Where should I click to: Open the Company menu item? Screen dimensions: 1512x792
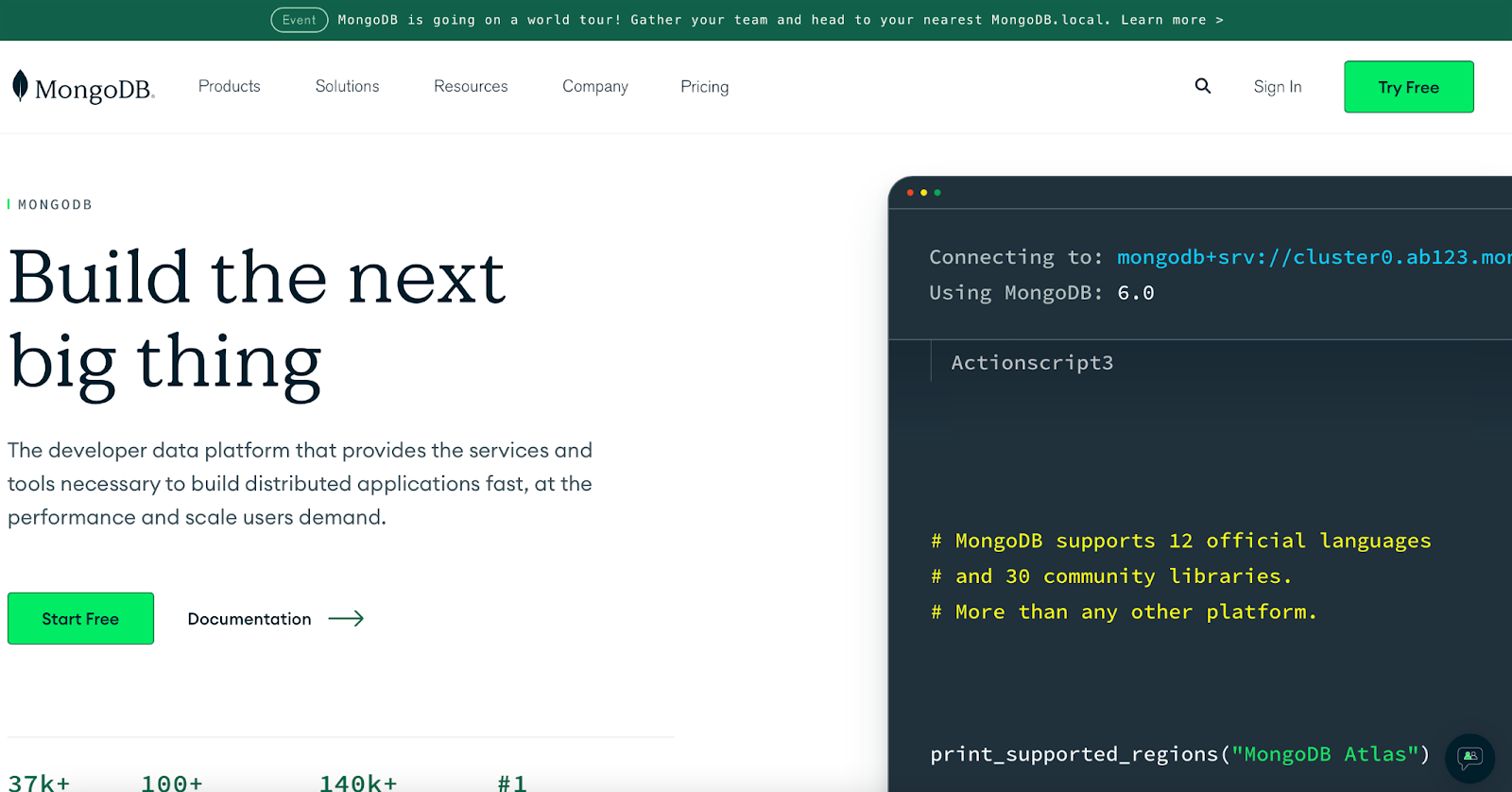(x=594, y=86)
